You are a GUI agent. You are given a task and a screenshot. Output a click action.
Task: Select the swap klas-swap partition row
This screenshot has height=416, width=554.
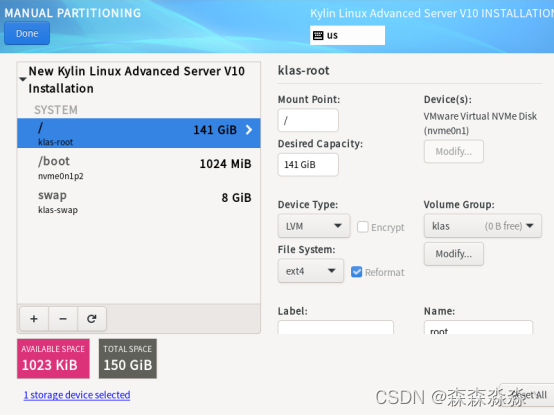point(138,201)
